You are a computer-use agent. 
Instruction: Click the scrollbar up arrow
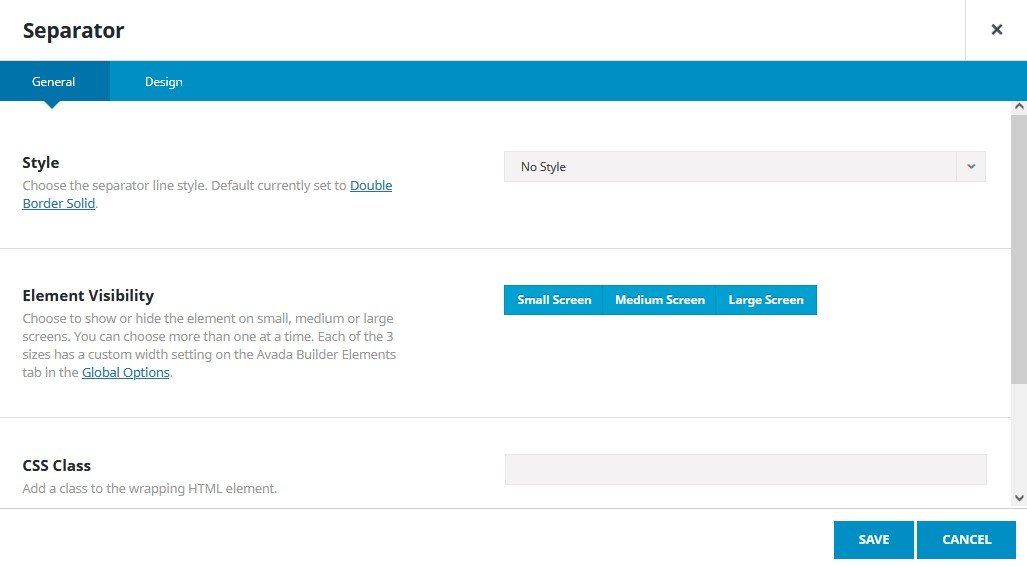coord(1019,106)
